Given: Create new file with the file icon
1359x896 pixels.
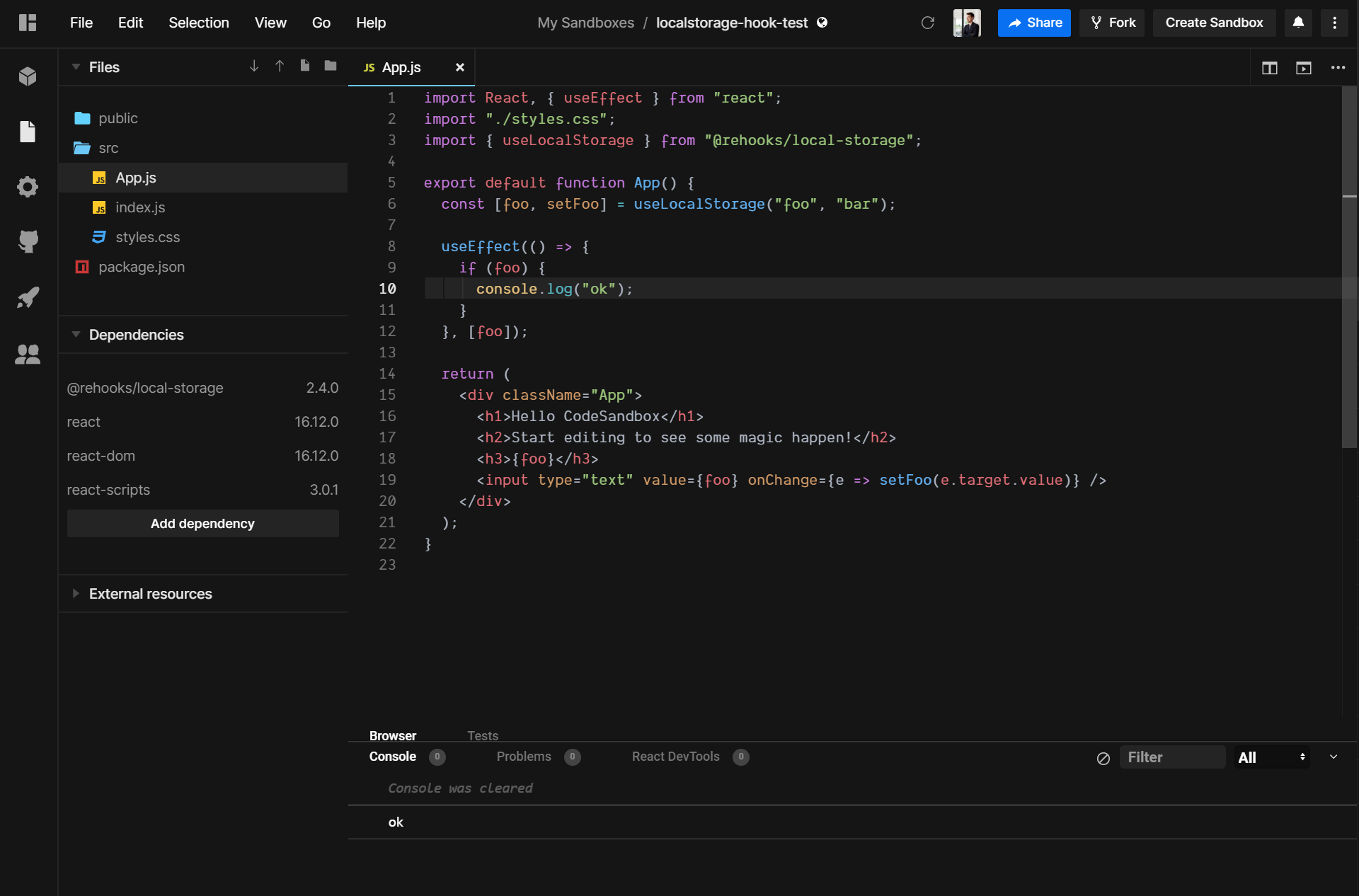Looking at the screenshot, I should [305, 66].
